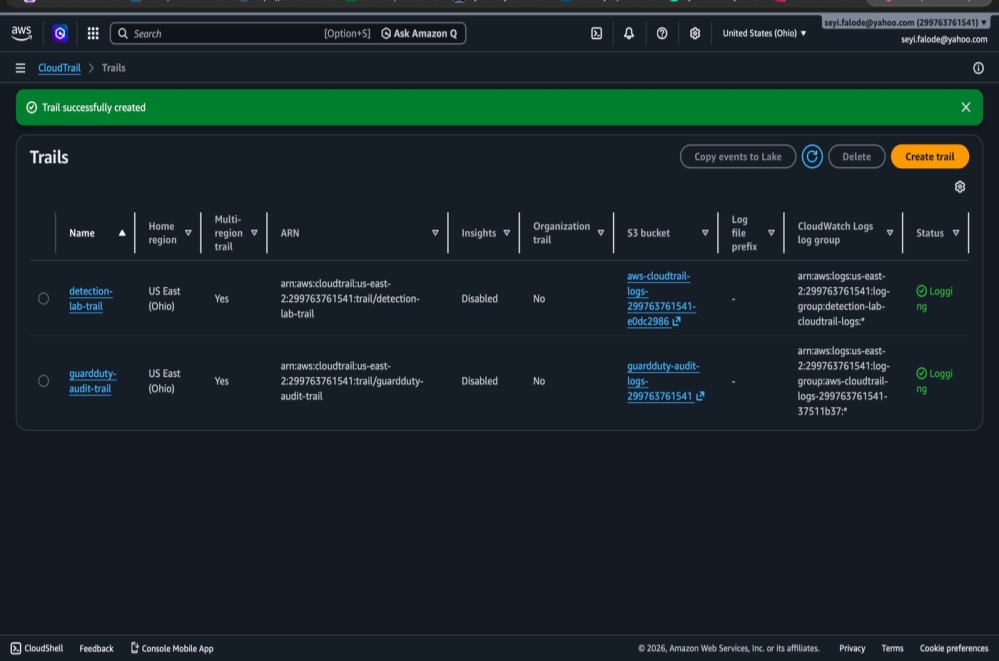Open the account menu for seyi.falode@yahoo.com

(905, 22)
